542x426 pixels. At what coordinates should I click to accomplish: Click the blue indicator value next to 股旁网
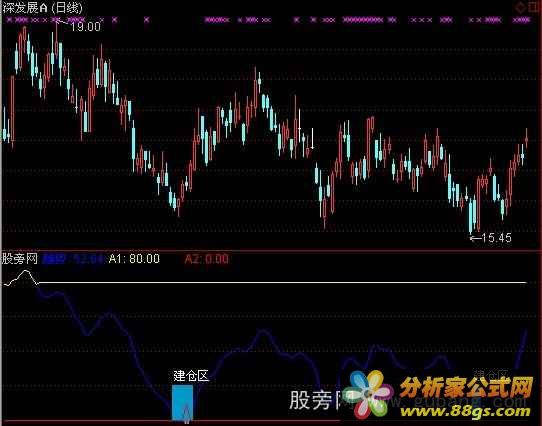point(73,259)
